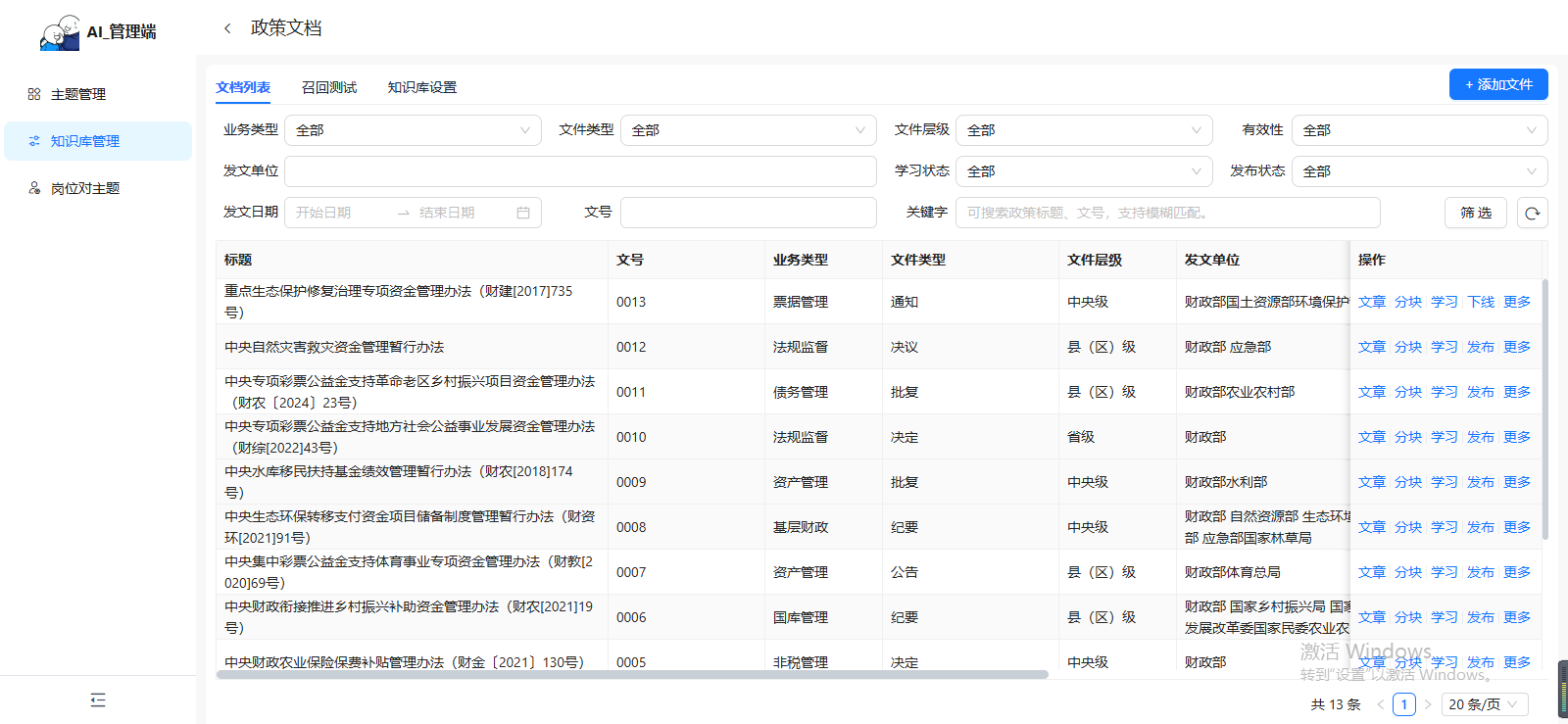The height and width of the screenshot is (724, 1568).
Task: Open the 学习状态 dropdown
Action: point(1083,171)
